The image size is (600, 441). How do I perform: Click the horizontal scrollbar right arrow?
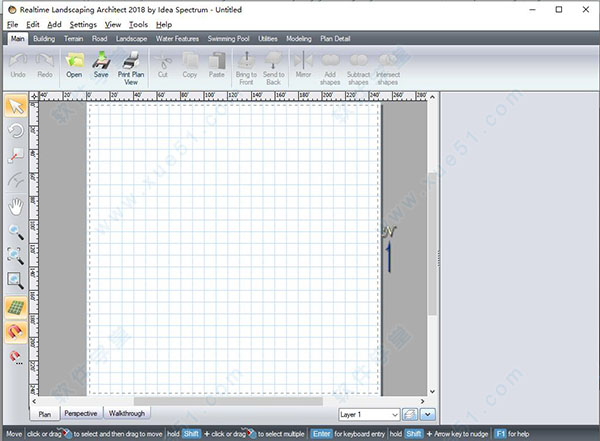422,401
